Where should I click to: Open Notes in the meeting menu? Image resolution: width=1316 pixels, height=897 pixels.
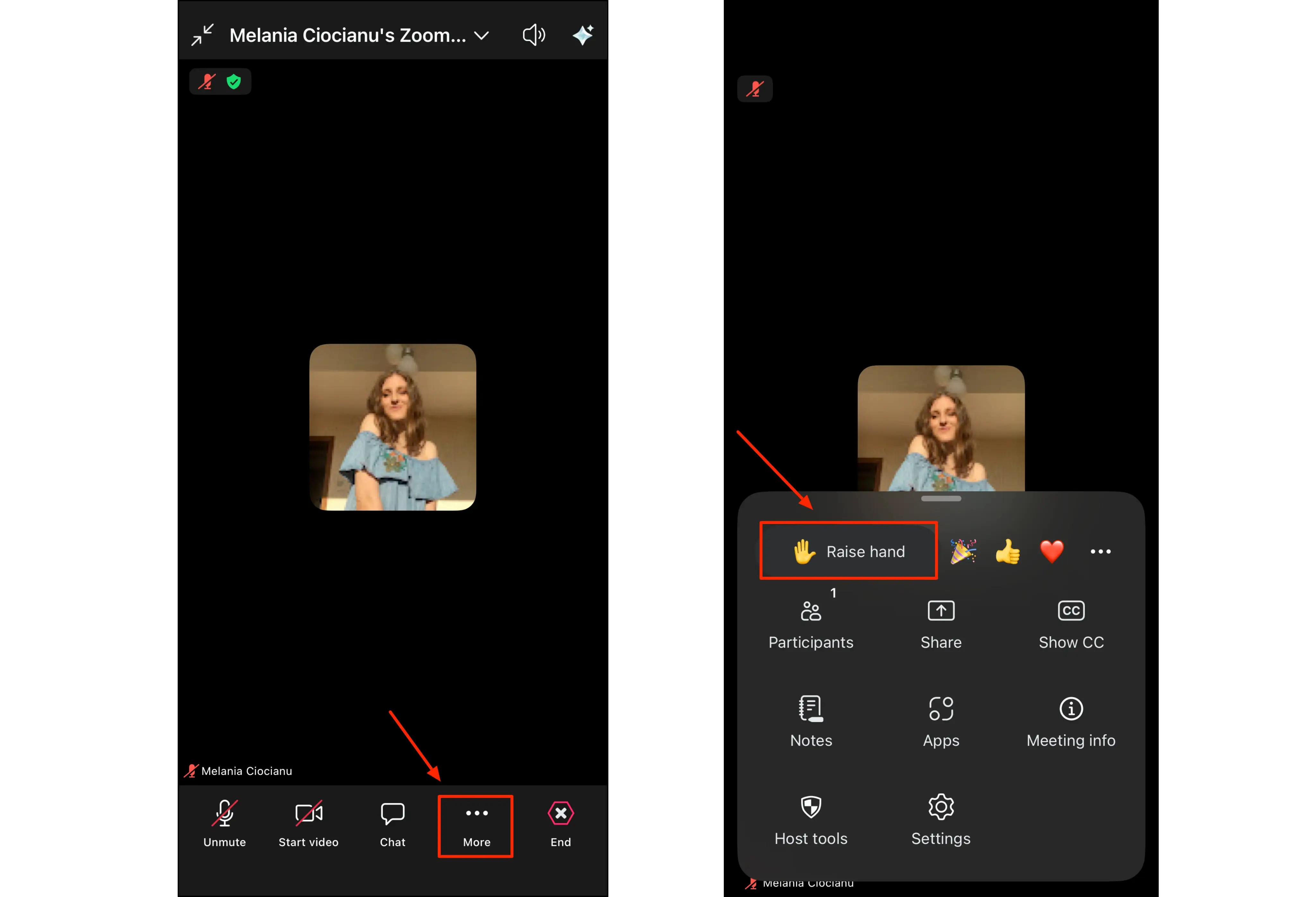810,722
